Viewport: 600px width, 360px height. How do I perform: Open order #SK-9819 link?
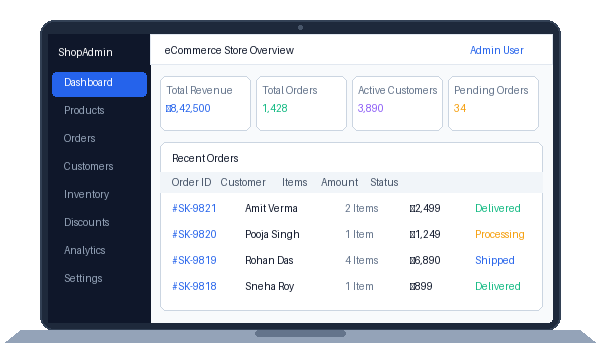(x=194, y=260)
